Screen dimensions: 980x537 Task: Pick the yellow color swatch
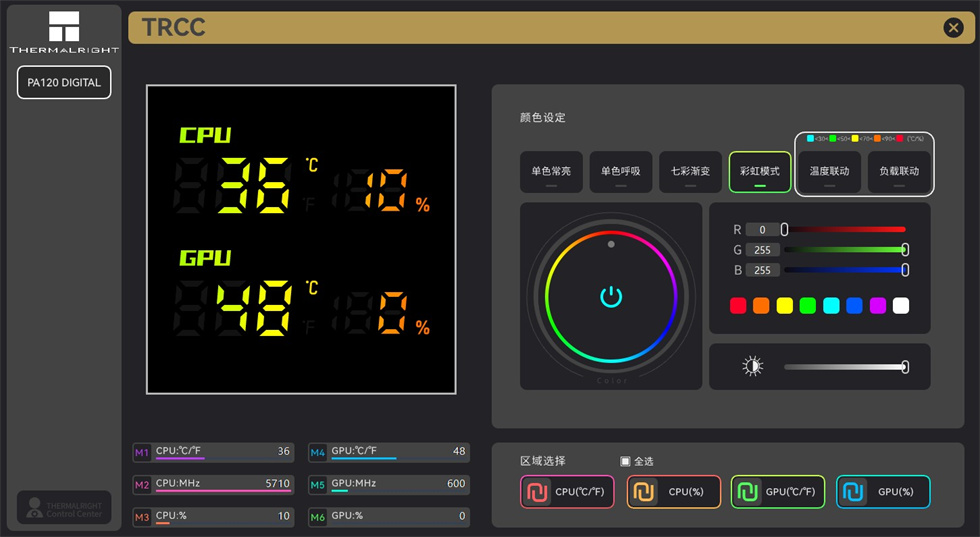click(784, 306)
